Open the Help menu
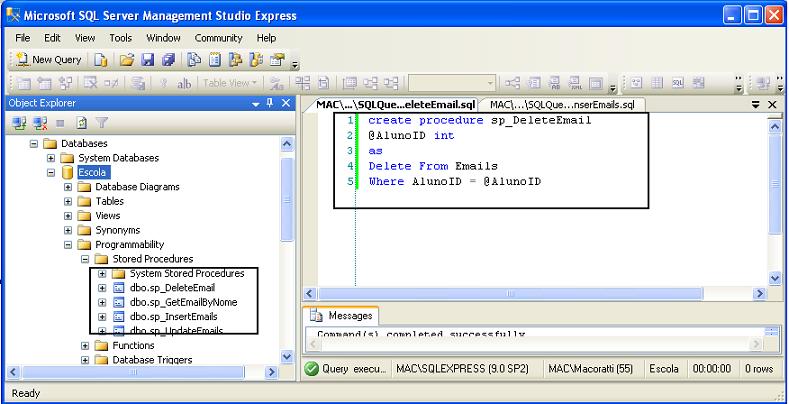Viewport: 789px width, 404px height. pos(266,38)
